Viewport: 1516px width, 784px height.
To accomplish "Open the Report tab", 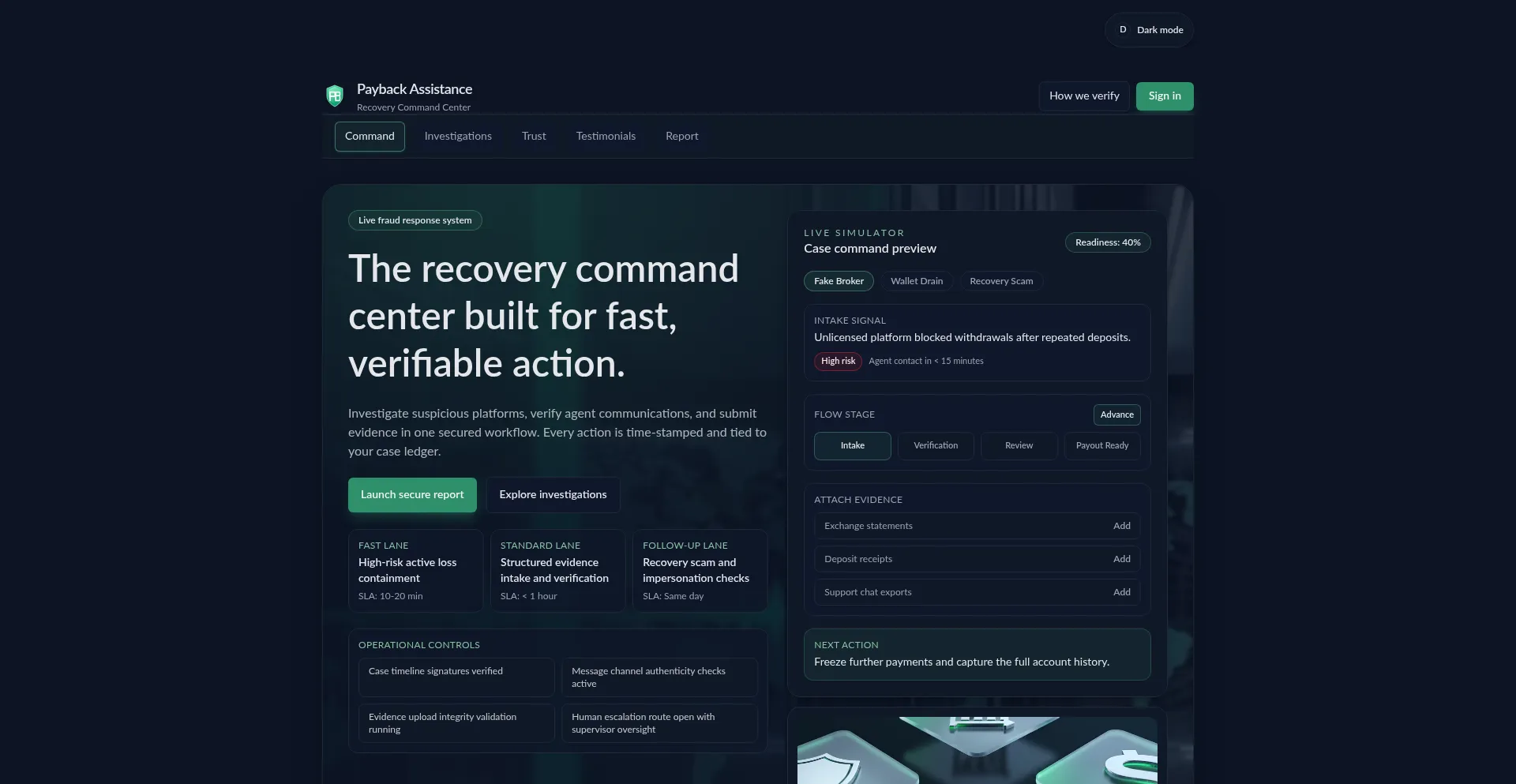I will pos(682,137).
